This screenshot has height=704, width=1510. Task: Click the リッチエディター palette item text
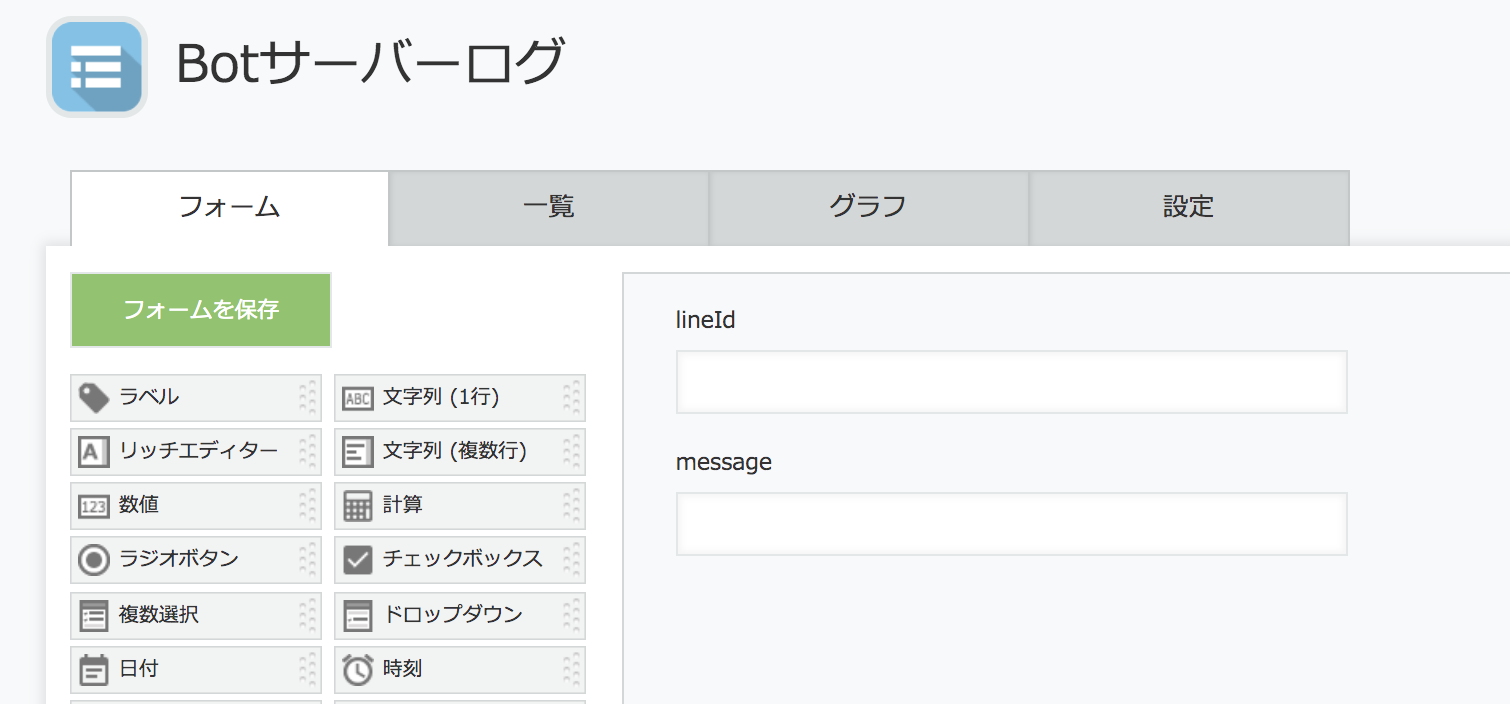click(199, 451)
